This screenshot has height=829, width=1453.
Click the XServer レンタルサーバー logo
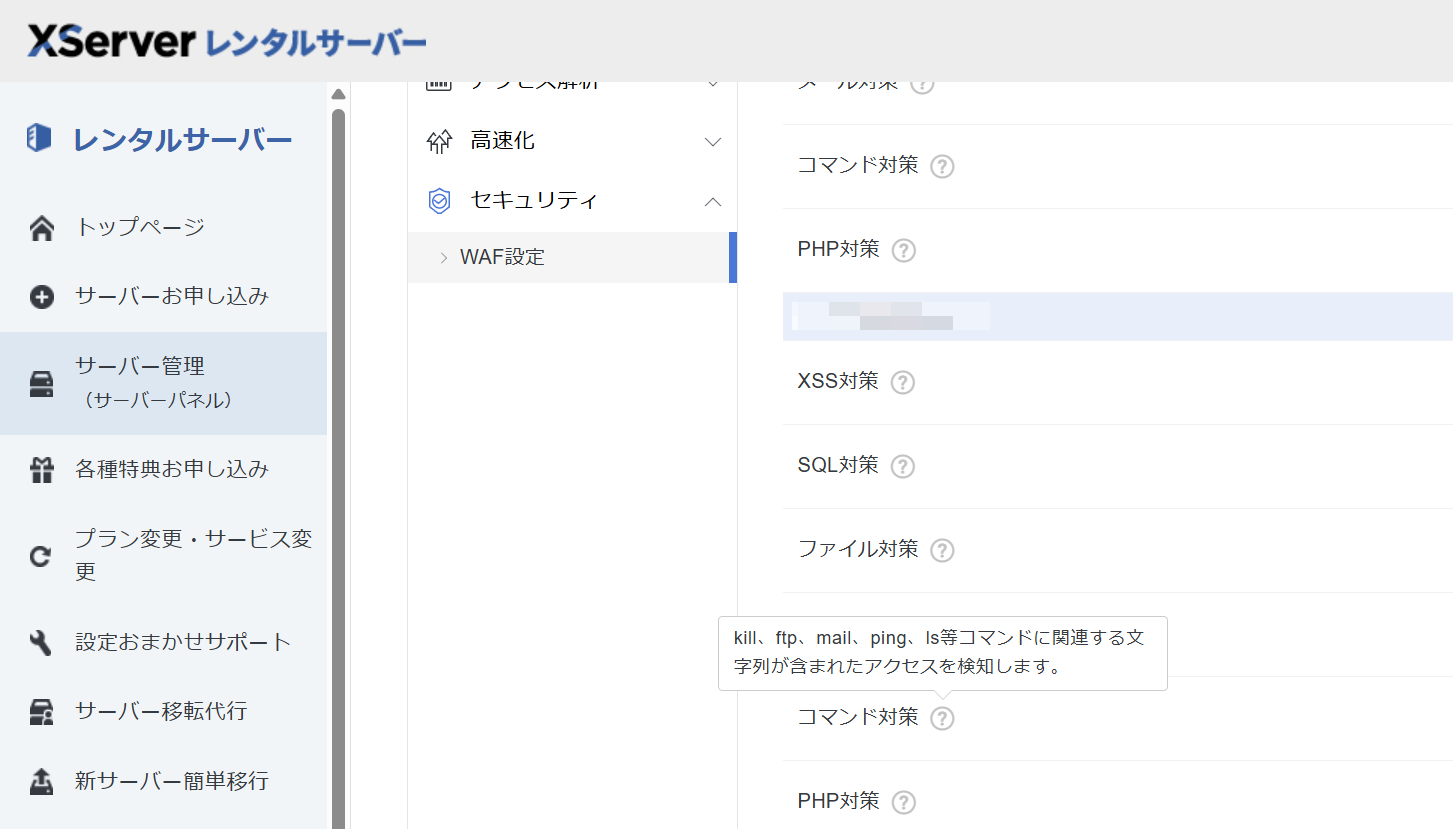[227, 41]
